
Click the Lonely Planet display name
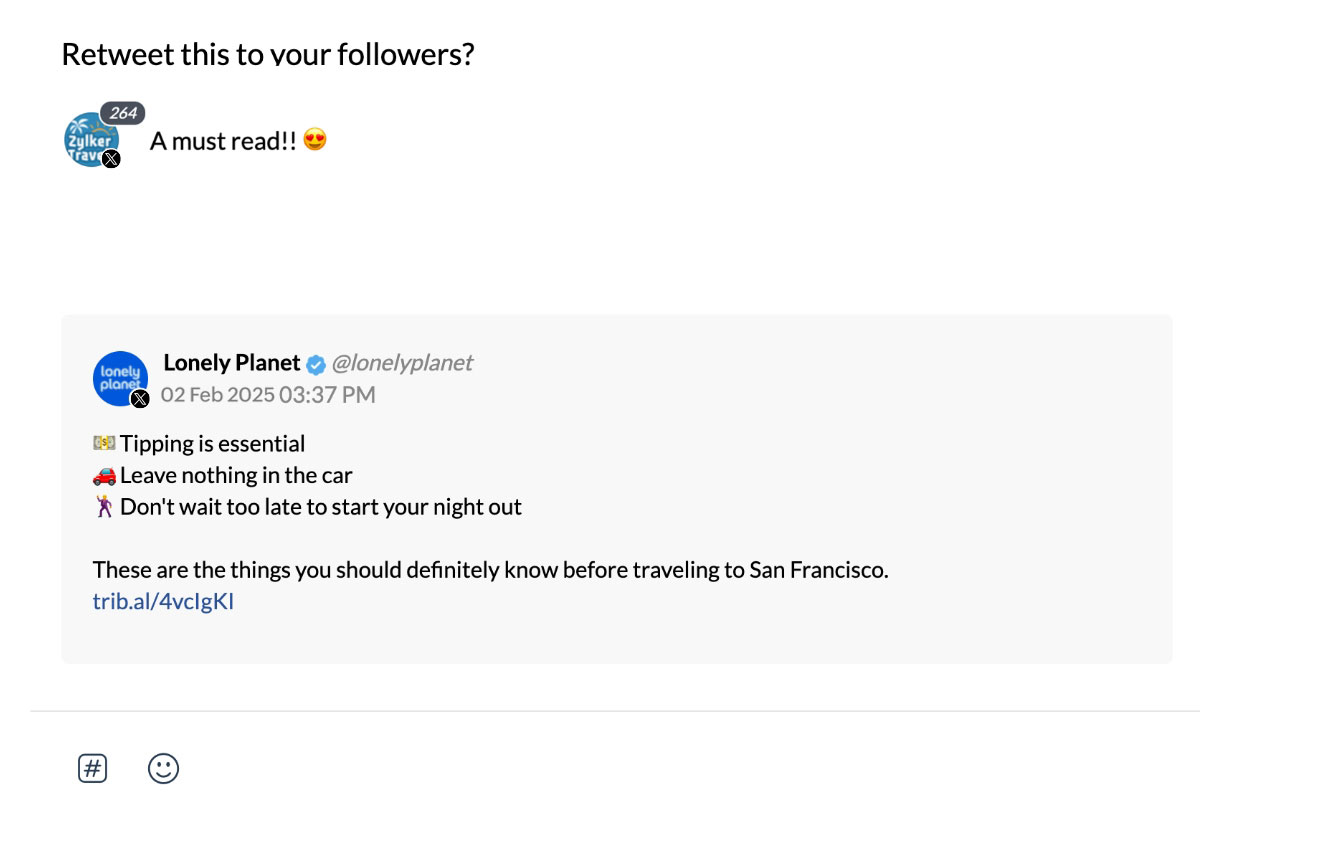pyautogui.click(x=231, y=362)
